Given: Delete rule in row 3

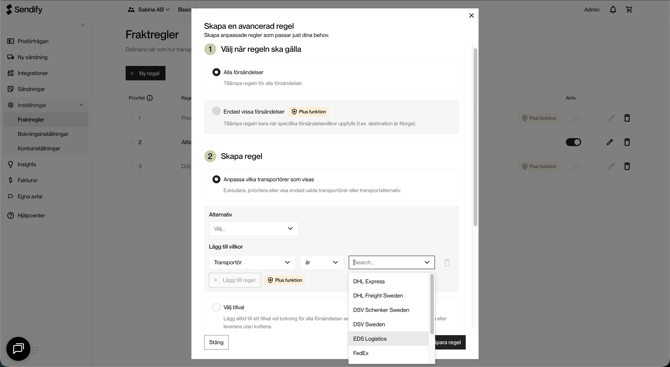Looking at the screenshot, I should (x=627, y=166).
